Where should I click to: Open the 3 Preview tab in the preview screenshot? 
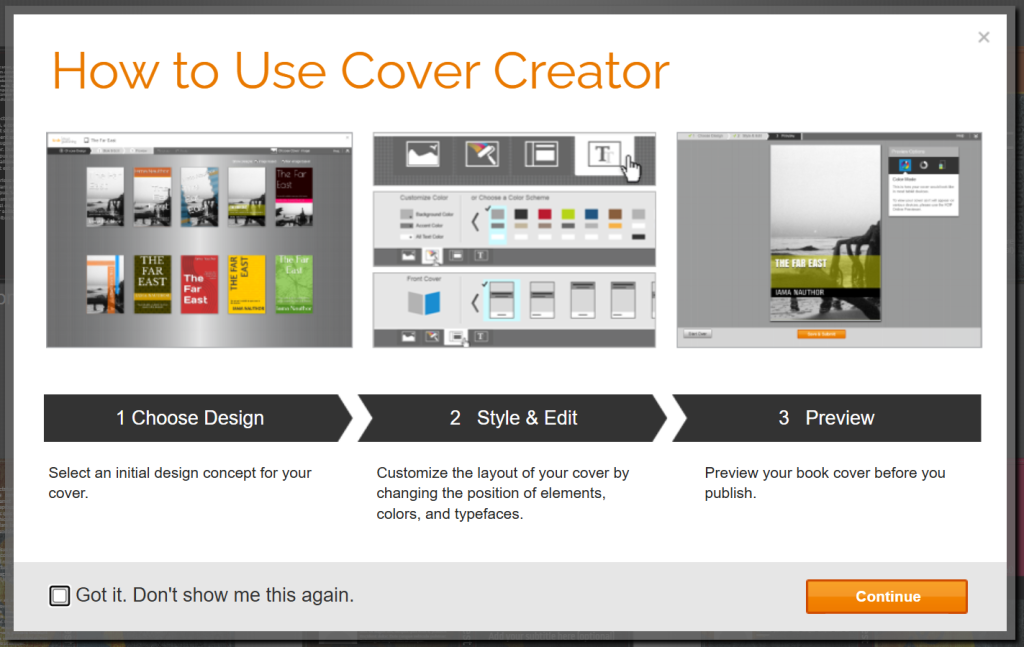tap(785, 136)
